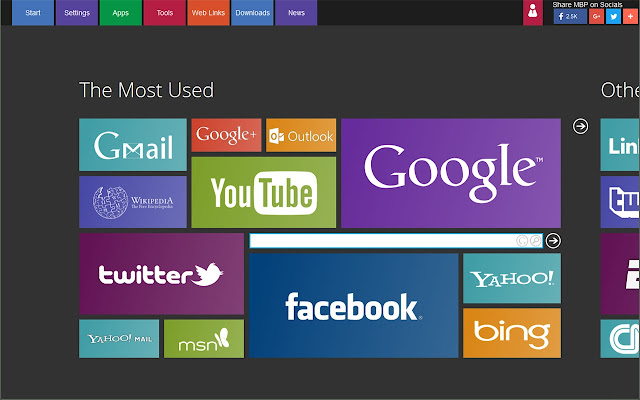Viewport: 640px width, 400px height.
Task: Submit search with arrow button
Action: (553, 240)
